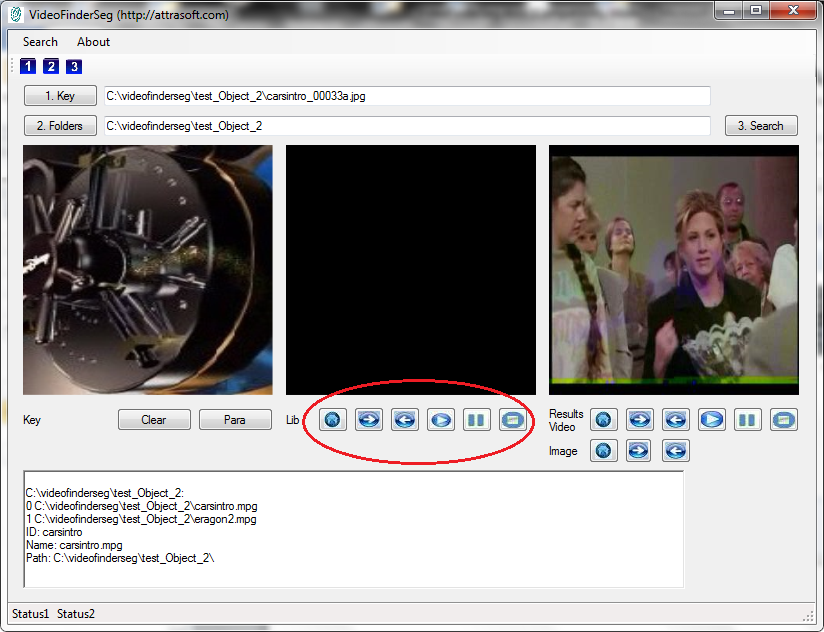
Task: Click the Lib next arrow button
Action: (x=368, y=420)
